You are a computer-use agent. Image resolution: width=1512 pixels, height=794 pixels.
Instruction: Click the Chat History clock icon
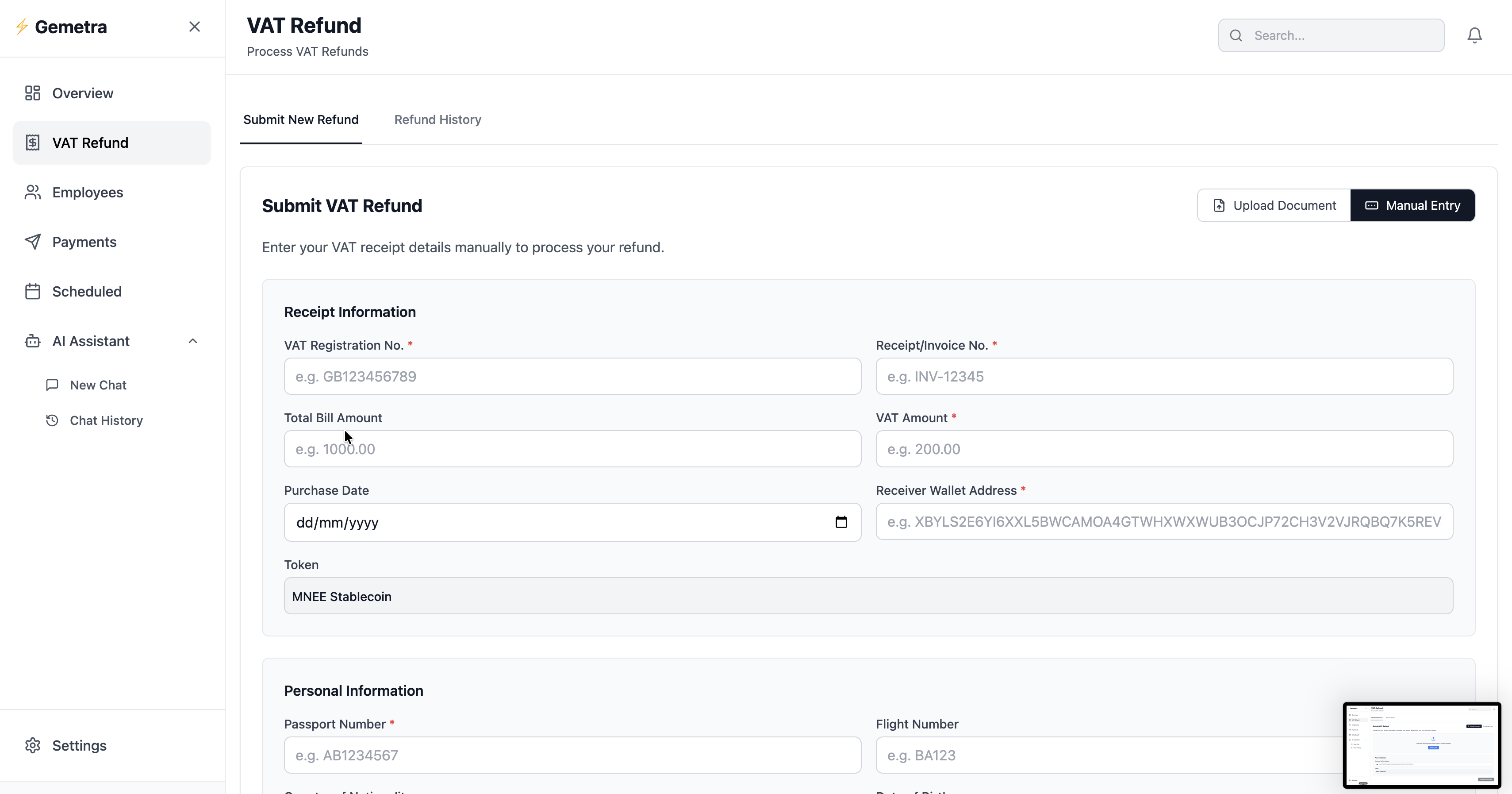point(52,420)
